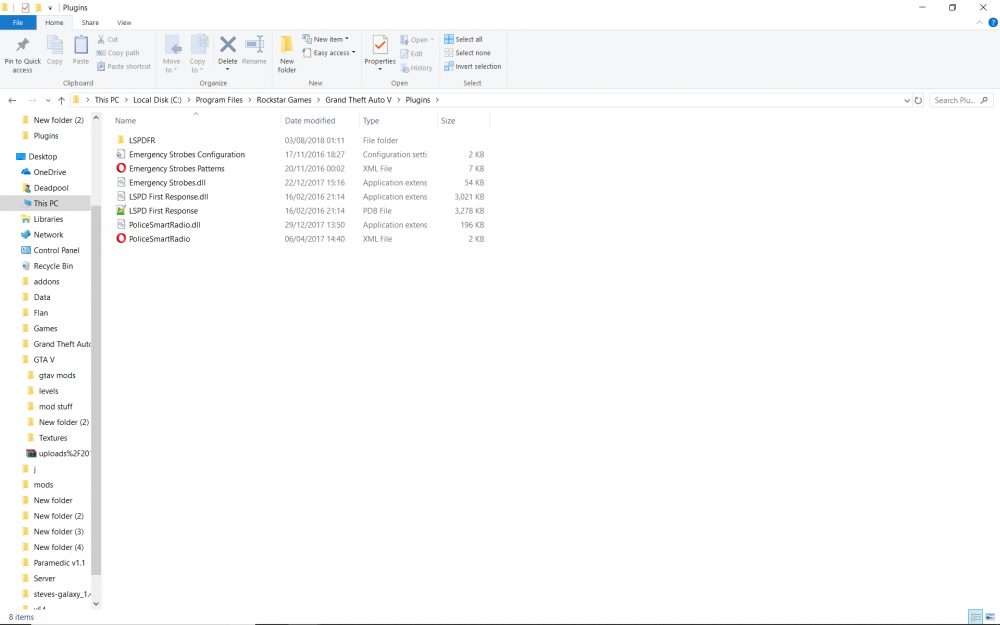Viewport: 1000px width, 625px height.
Task: Create a New folder from ribbon
Action: [287, 54]
